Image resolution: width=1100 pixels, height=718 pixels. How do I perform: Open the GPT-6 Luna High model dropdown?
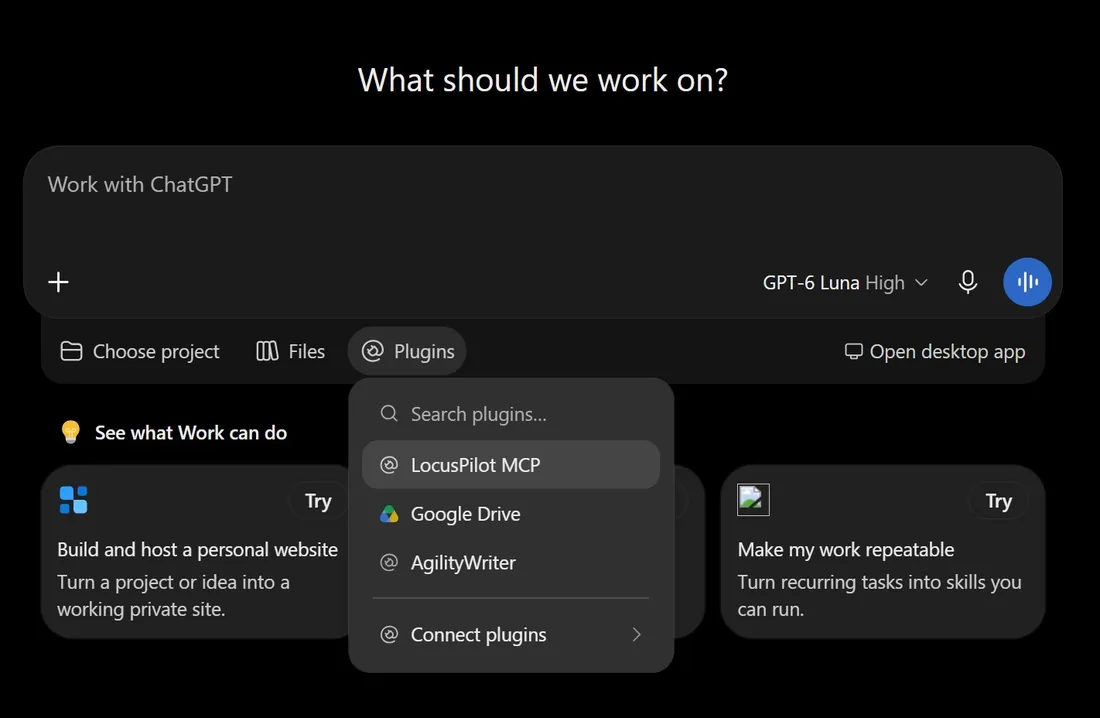point(845,283)
